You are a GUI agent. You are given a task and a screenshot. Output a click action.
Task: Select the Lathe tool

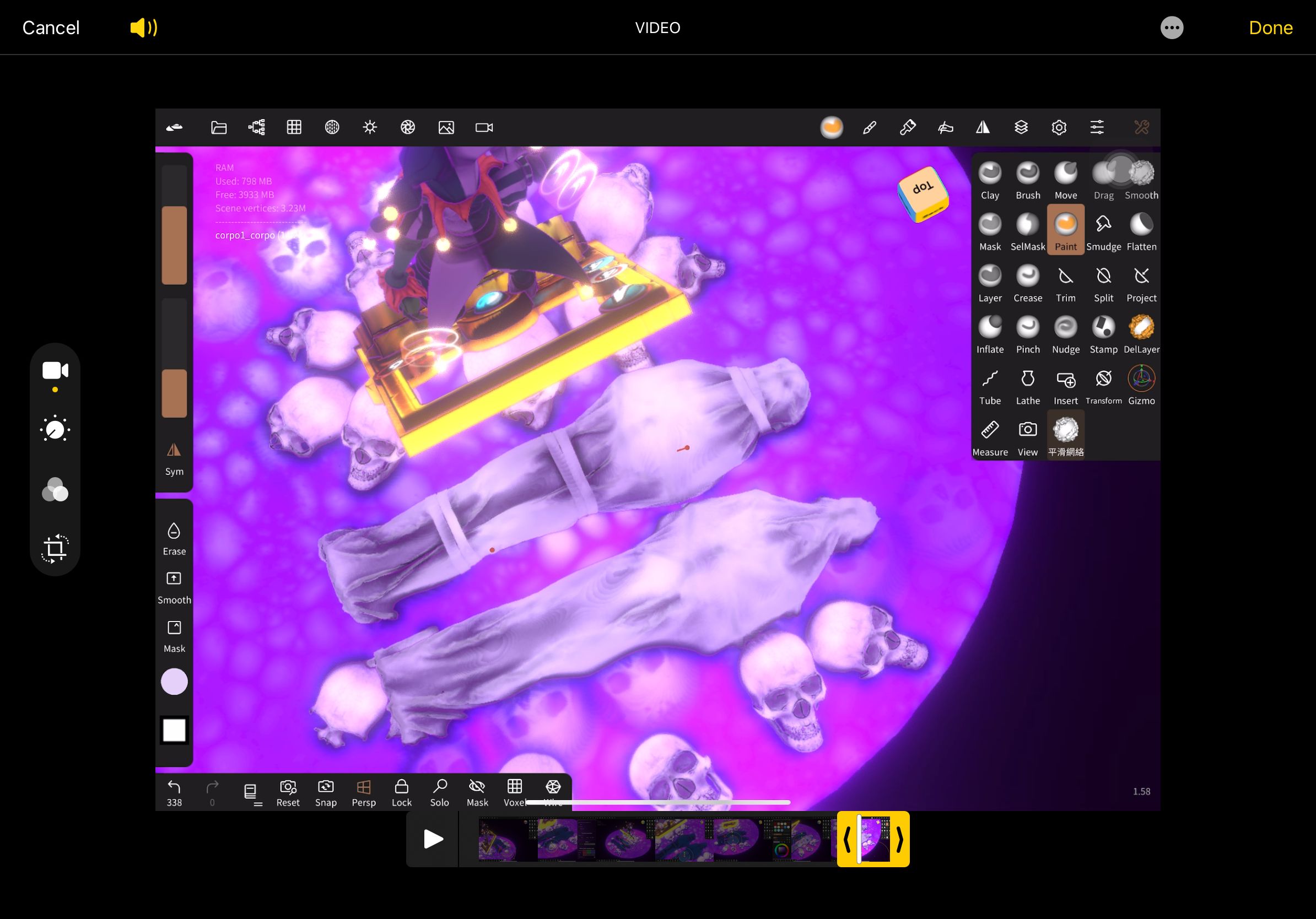point(1028,386)
